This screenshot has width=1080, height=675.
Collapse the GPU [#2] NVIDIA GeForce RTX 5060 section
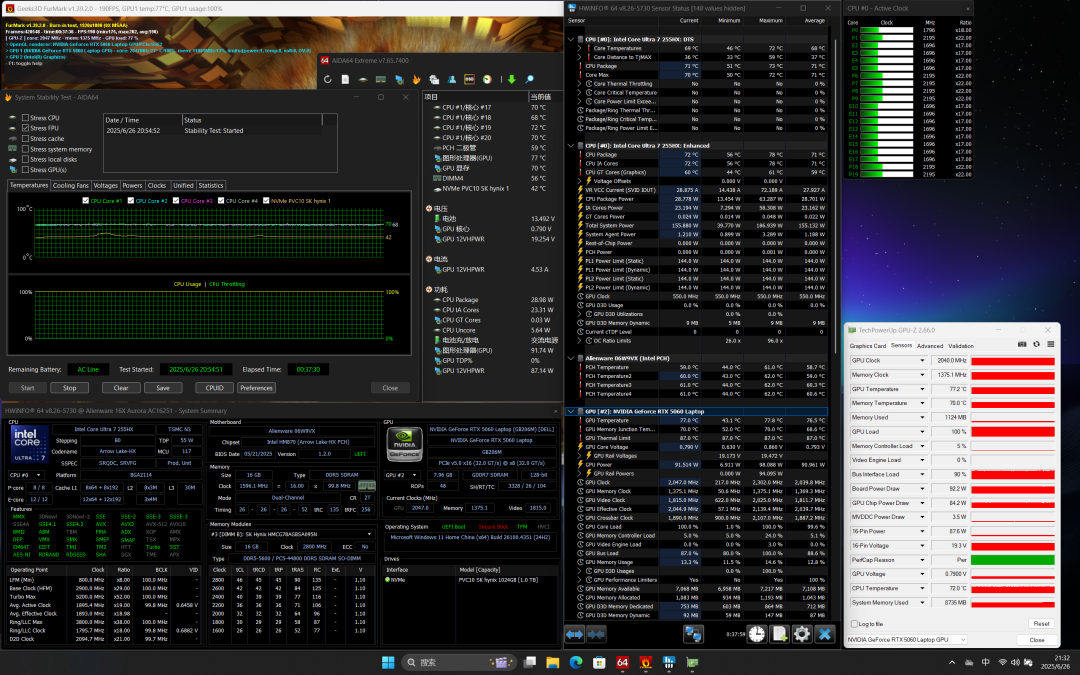pos(570,411)
